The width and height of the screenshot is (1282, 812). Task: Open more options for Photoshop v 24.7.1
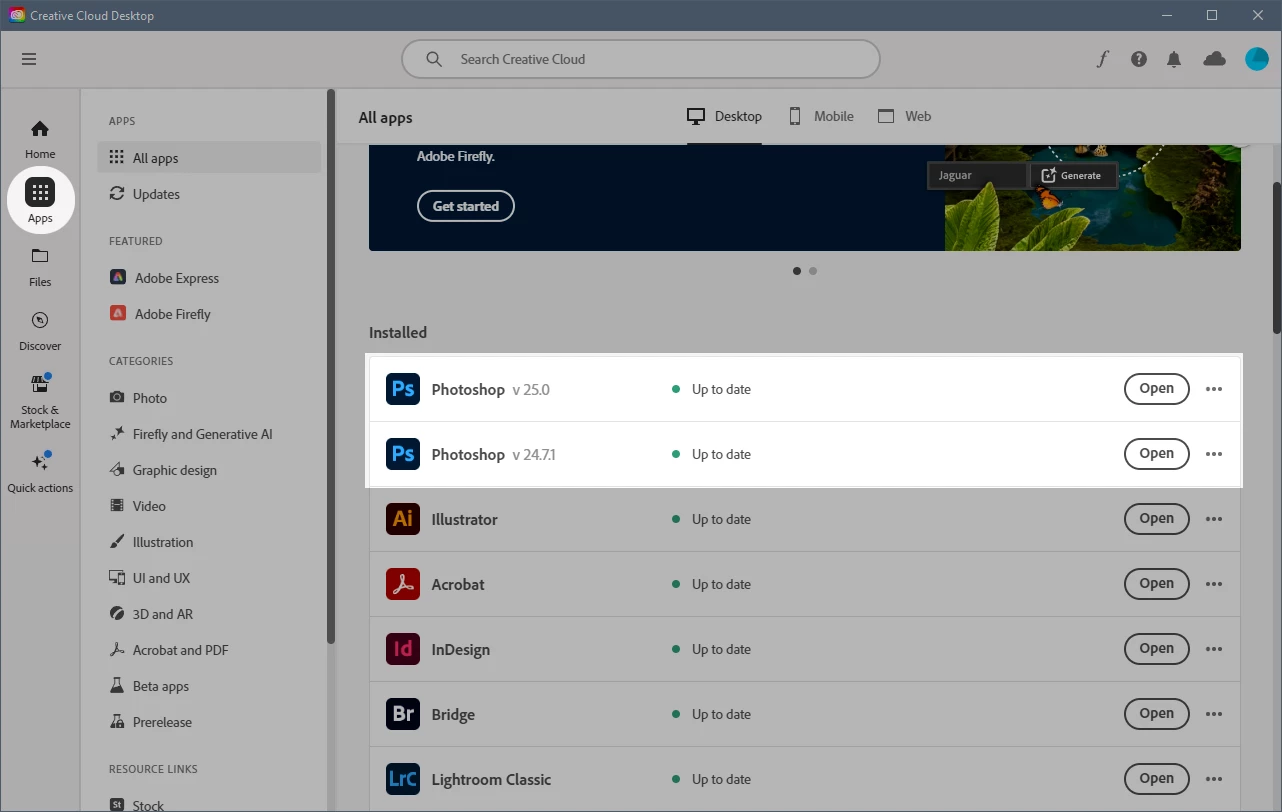(1214, 454)
